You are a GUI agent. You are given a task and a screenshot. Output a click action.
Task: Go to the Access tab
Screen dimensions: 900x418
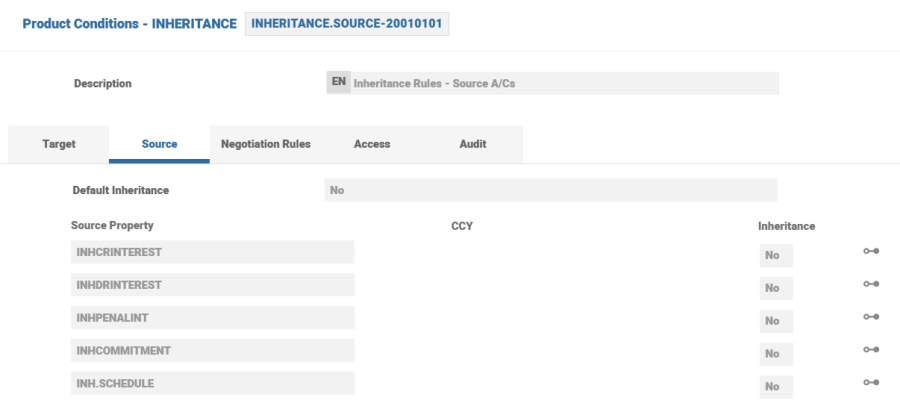[372, 144]
